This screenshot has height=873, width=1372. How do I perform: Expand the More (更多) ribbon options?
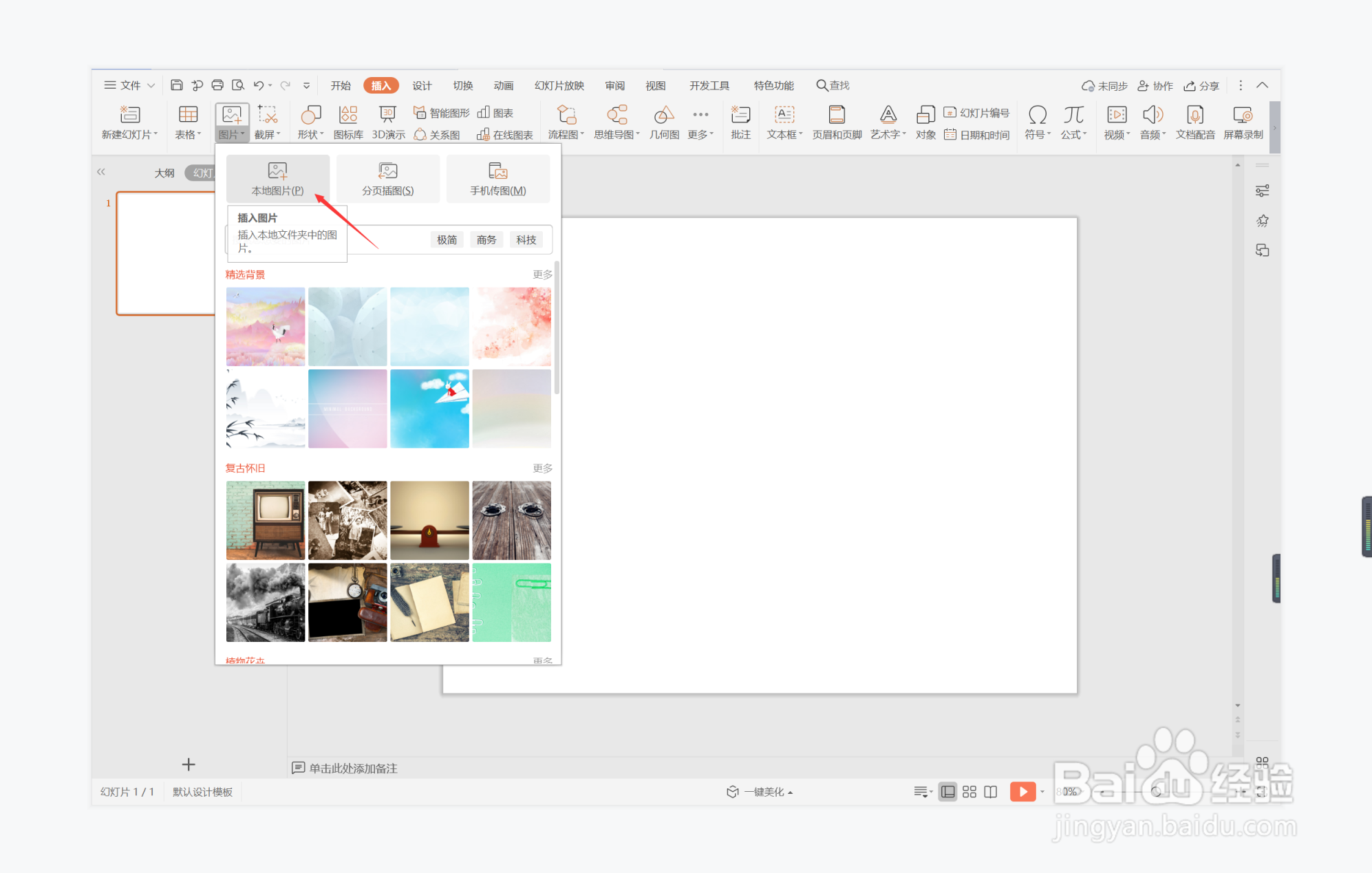tap(700, 122)
